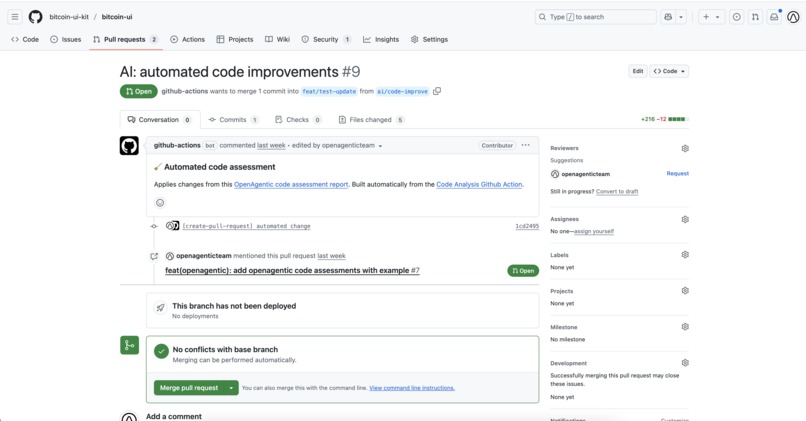Open notifications inbox icon

(774, 17)
